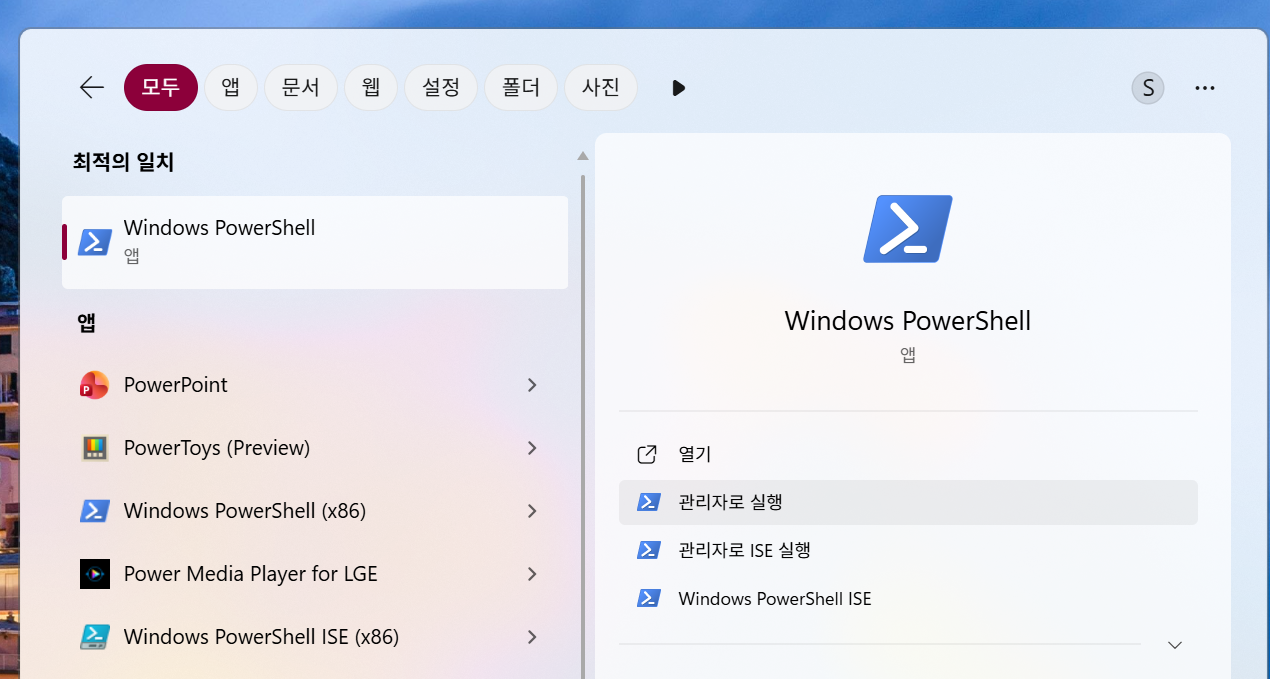Open Windows PowerShell (x86) result
Viewport: 1270px width, 679px height.
(315, 511)
